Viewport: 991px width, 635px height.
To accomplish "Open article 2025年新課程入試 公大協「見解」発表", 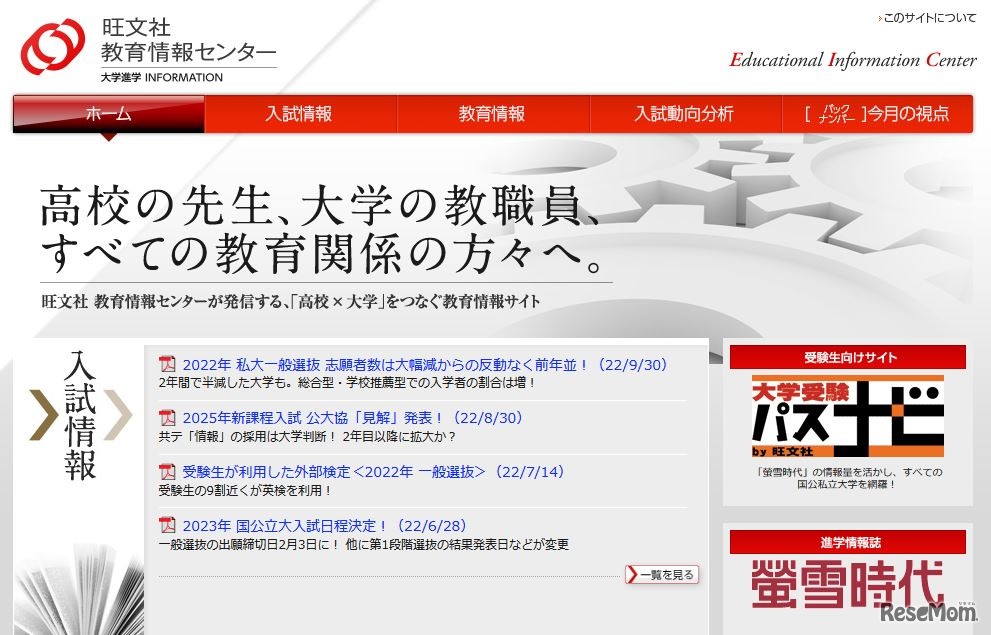I will point(353,418).
